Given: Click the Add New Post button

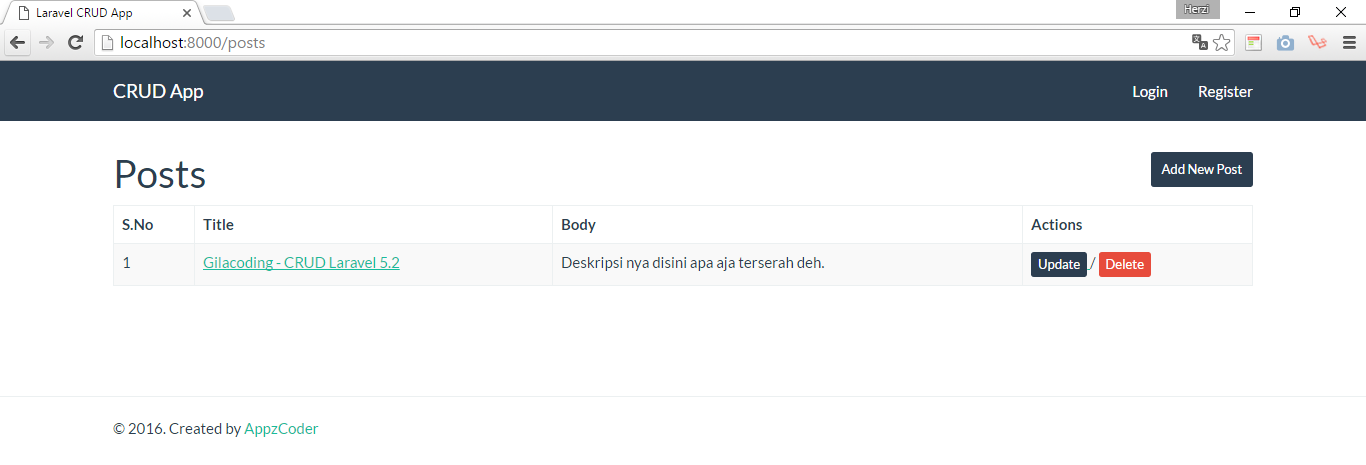Looking at the screenshot, I should [1201, 169].
